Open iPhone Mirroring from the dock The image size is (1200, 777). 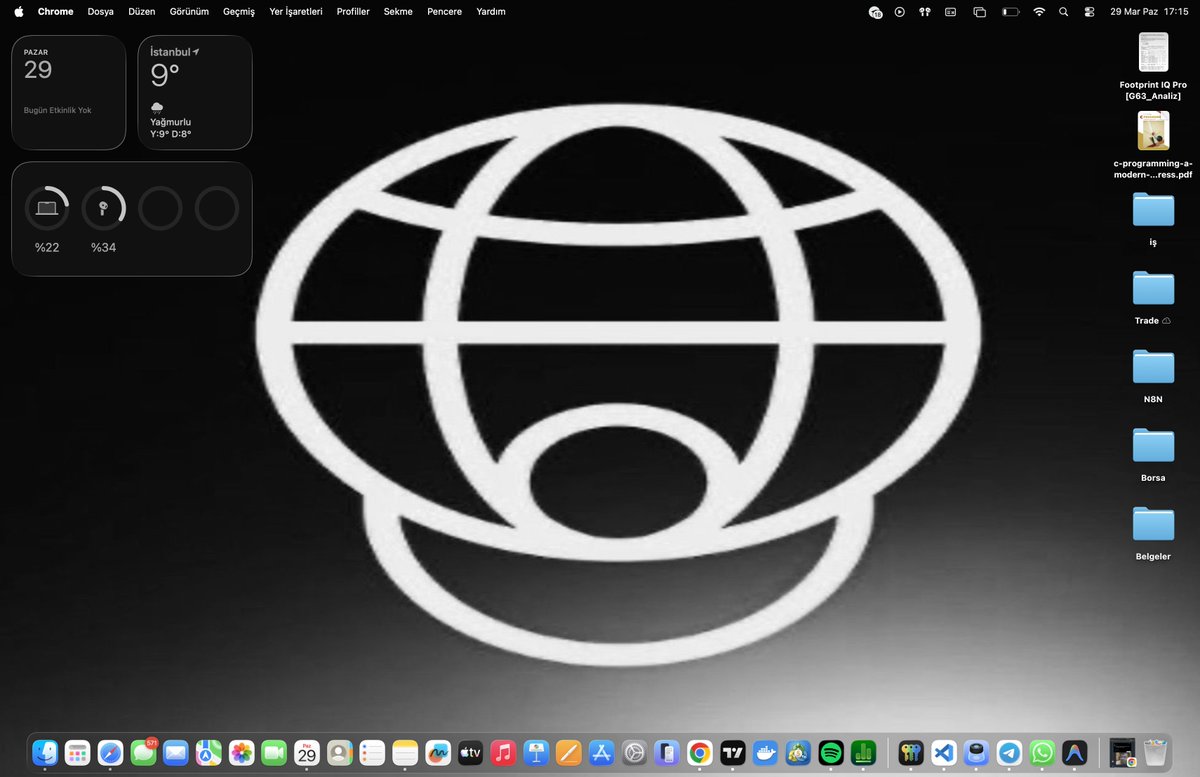(666, 752)
